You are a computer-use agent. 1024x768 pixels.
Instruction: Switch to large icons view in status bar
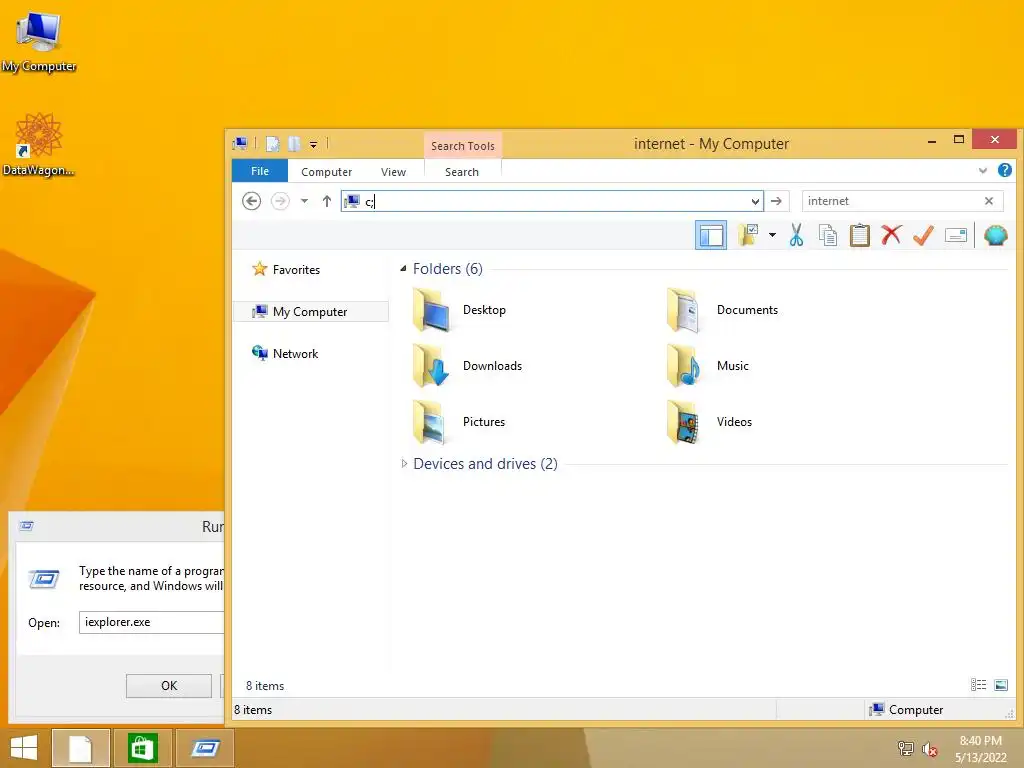(1000, 684)
